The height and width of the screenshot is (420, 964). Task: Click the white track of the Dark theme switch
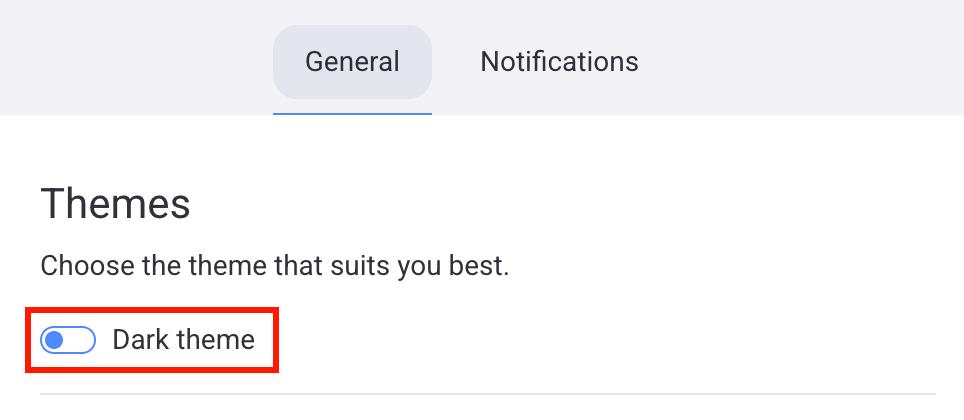pyautogui.click(x=81, y=341)
